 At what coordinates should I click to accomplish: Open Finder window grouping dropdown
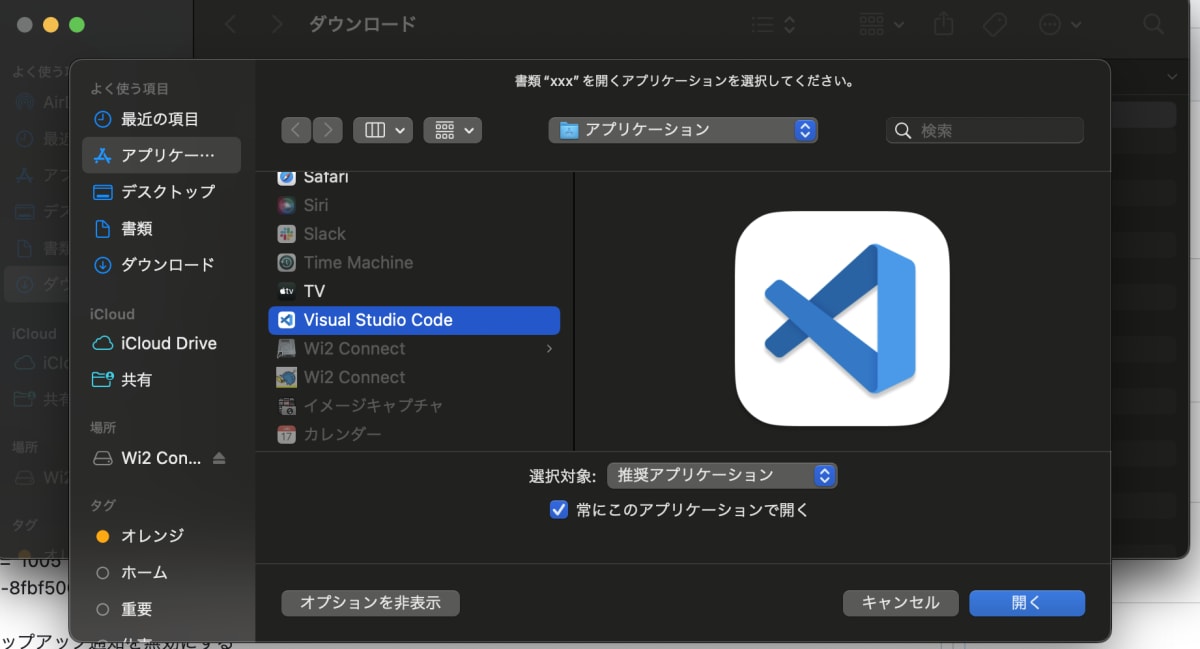tap(882, 24)
